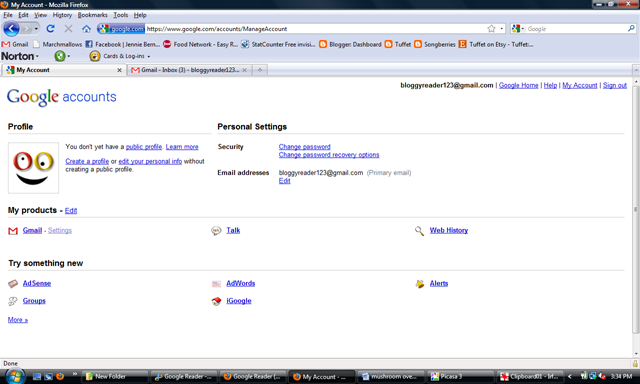Open the Food Network bookmark
640x384 pixels.
(200, 44)
